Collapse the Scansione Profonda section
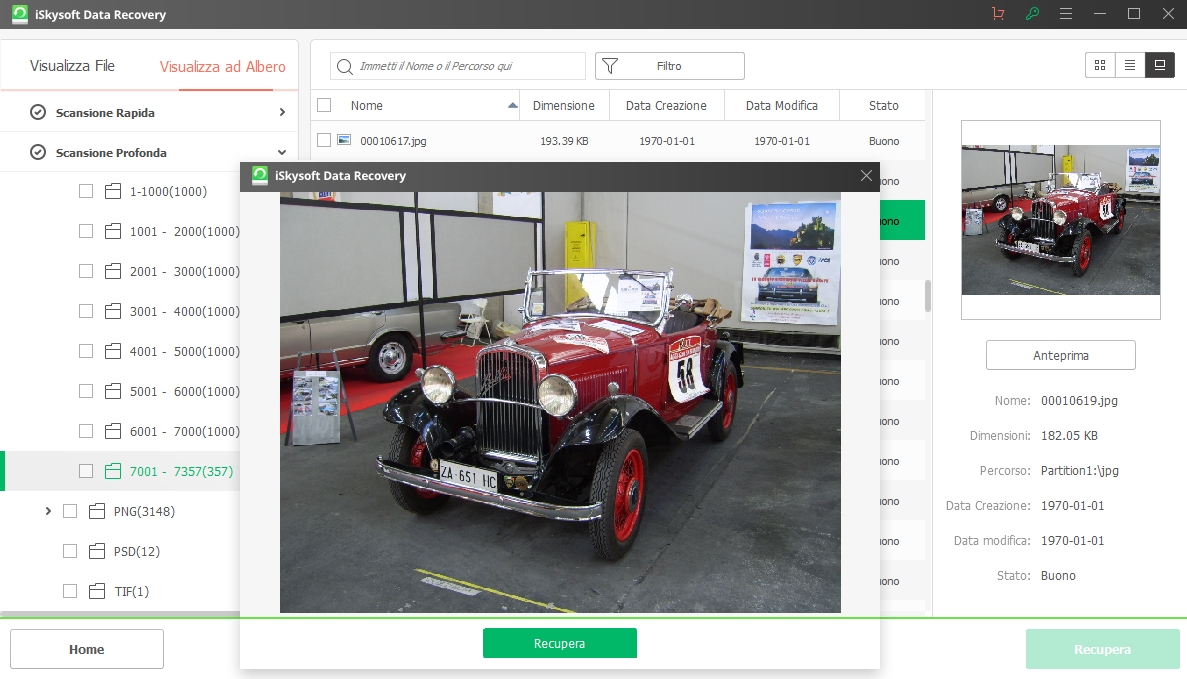 [282, 152]
